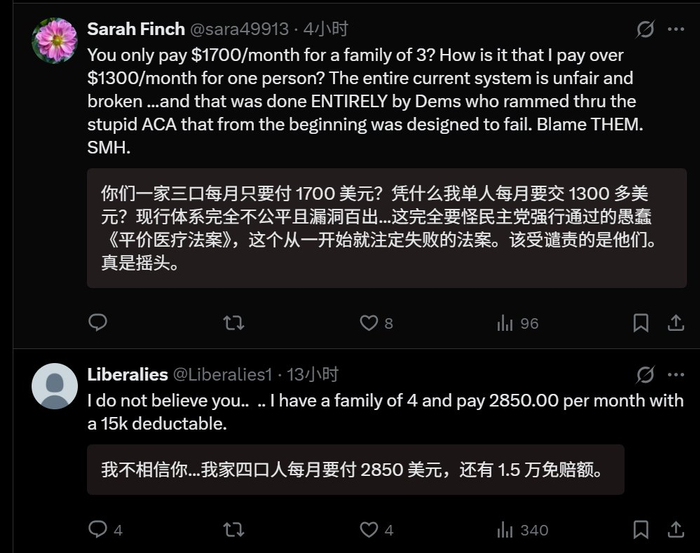Open Grok icon on Liberalies' tweet
The image size is (700, 553).
(645, 375)
